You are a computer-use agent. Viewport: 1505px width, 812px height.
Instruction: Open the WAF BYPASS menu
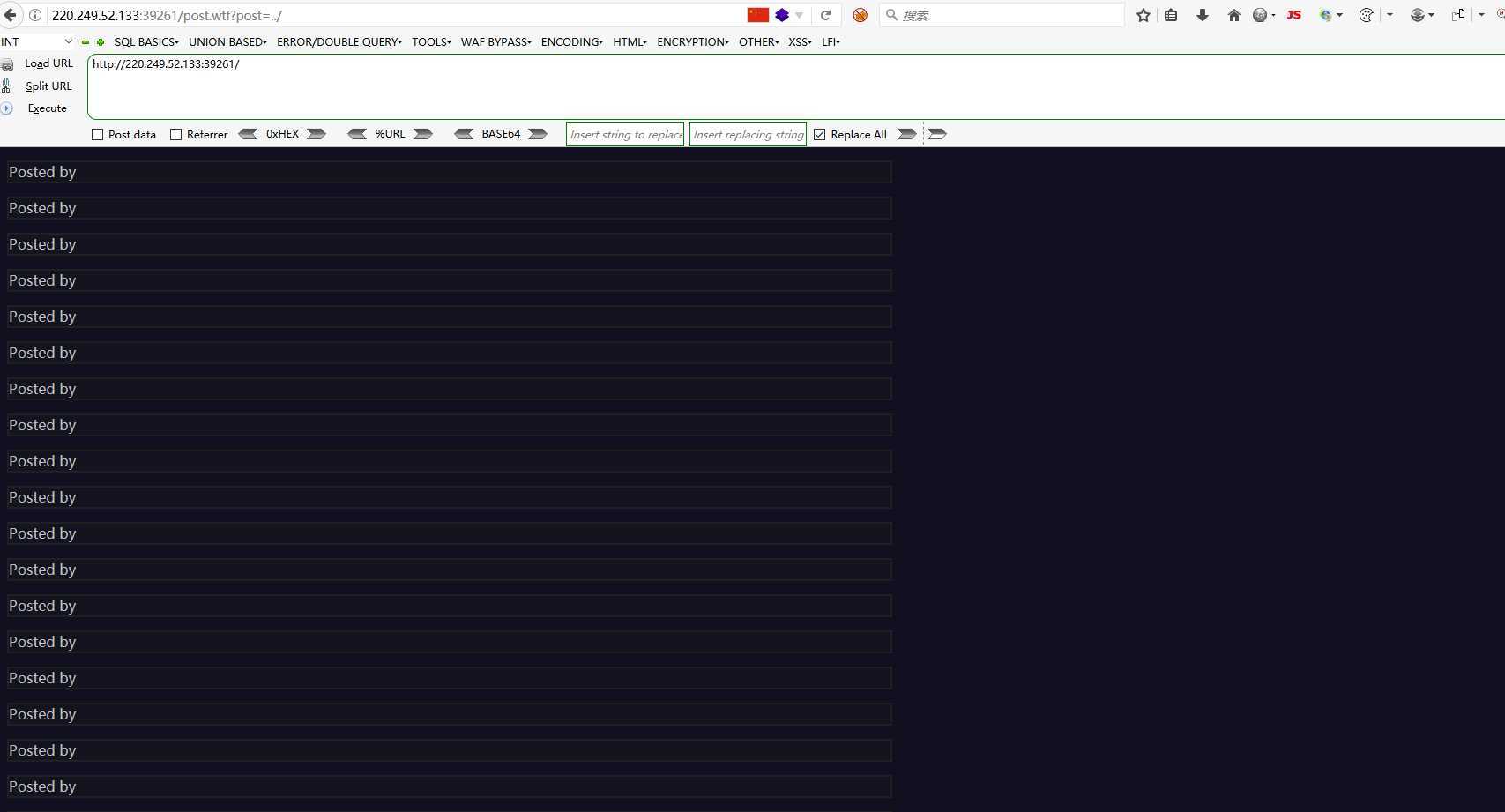click(x=496, y=42)
